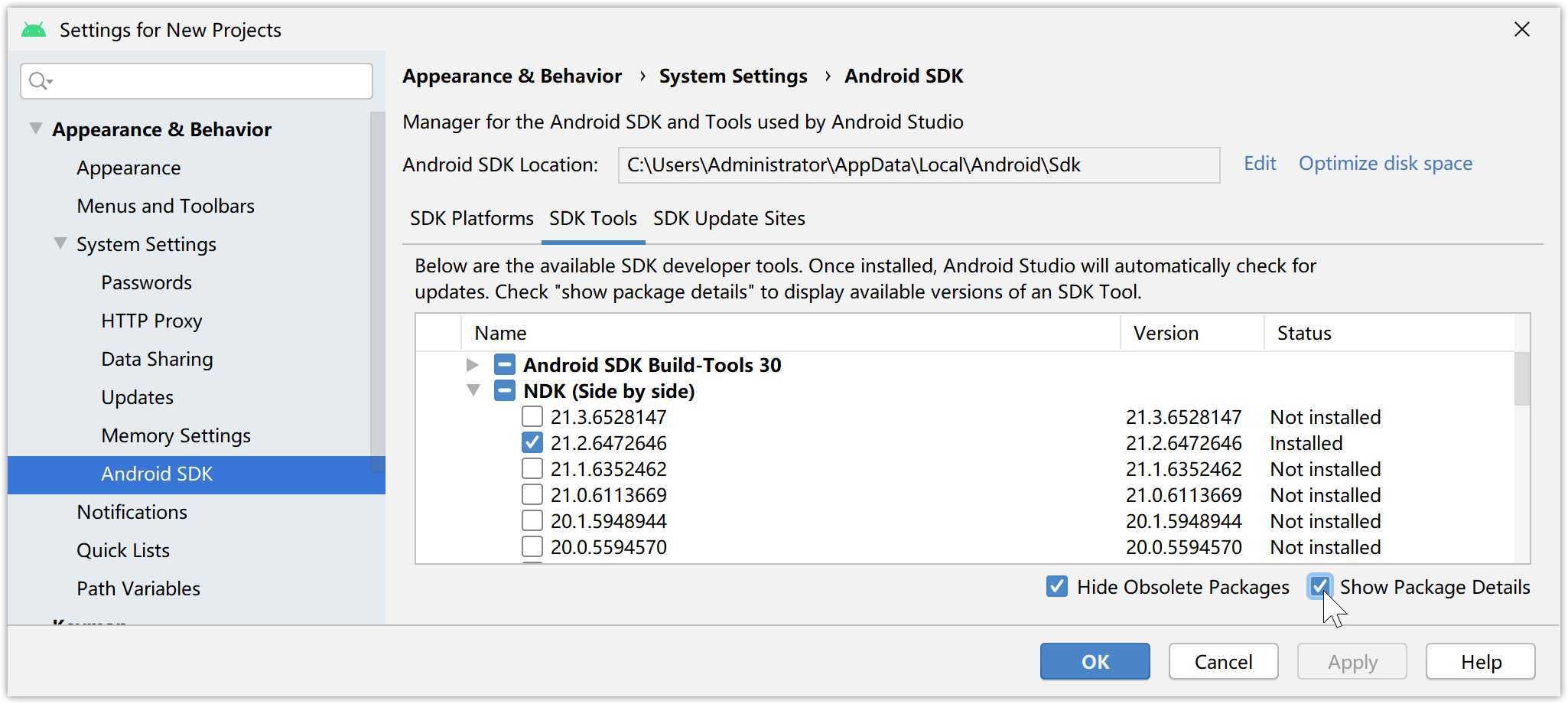This screenshot has width=1568, height=704.
Task: Check the NDK 21.3.6528147 checkbox
Action: (532, 417)
